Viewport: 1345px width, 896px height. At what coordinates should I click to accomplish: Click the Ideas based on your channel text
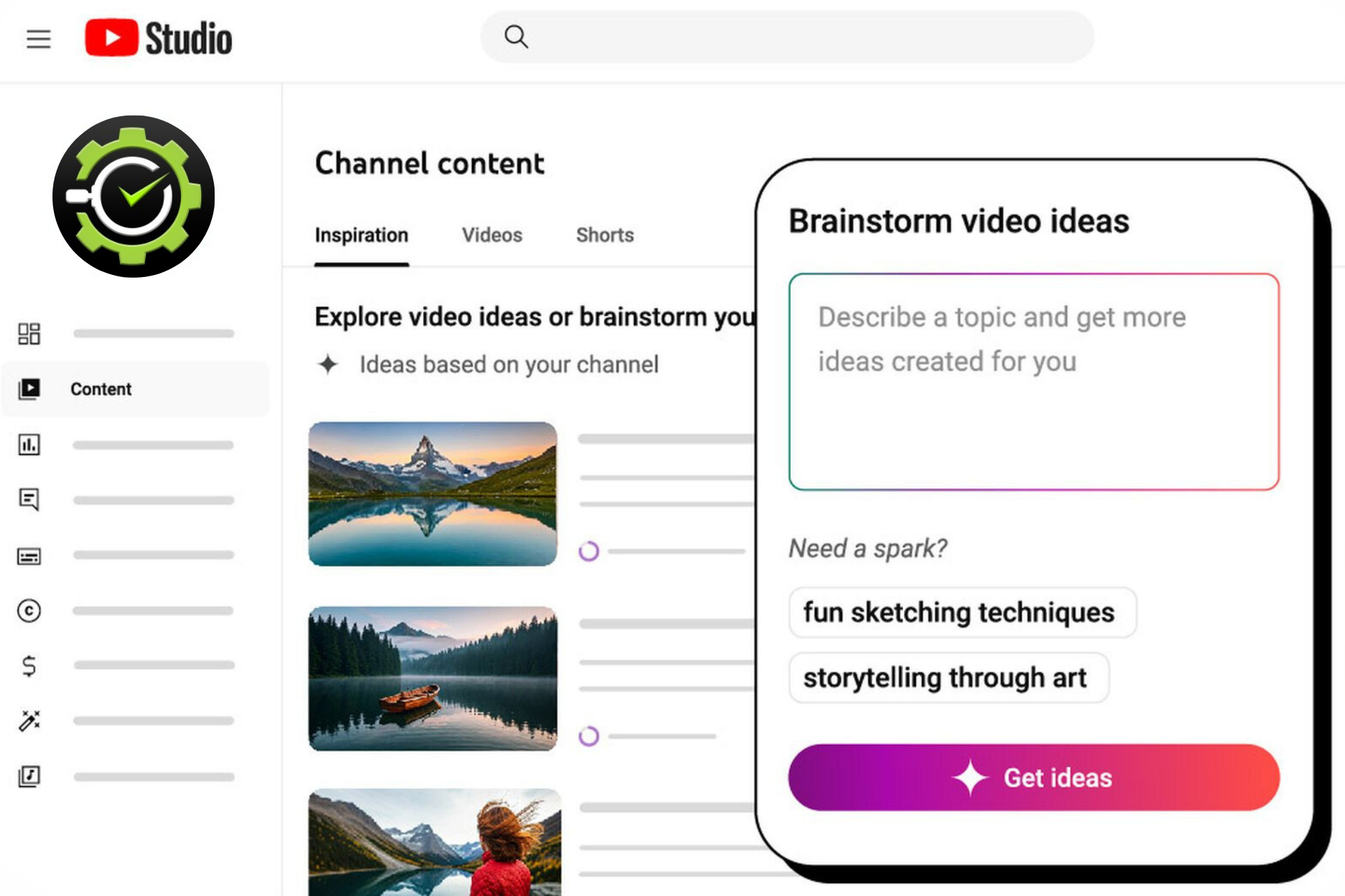coord(509,364)
